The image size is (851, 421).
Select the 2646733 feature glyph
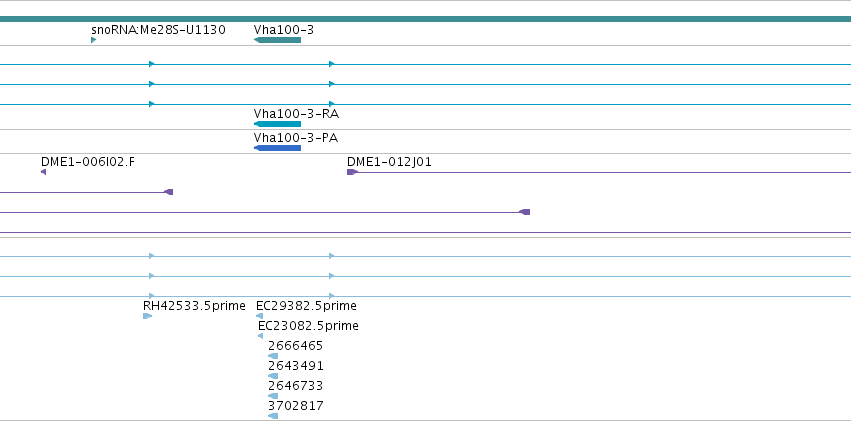point(273,397)
